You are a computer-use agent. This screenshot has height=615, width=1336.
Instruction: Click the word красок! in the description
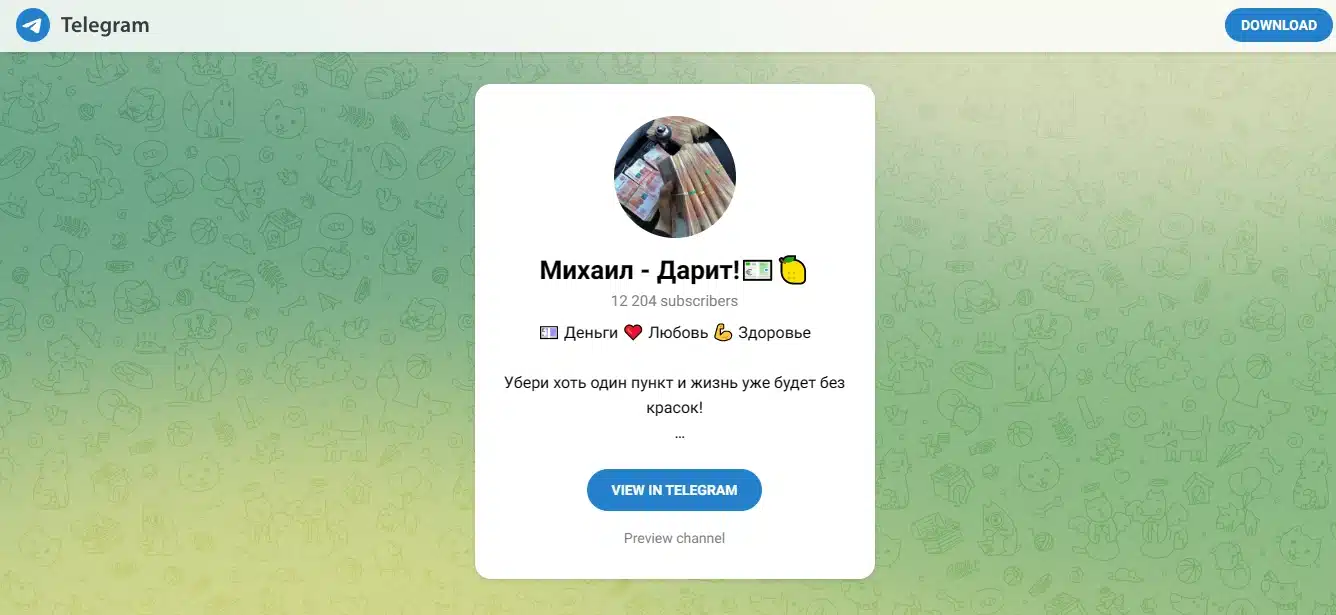coord(675,408)
